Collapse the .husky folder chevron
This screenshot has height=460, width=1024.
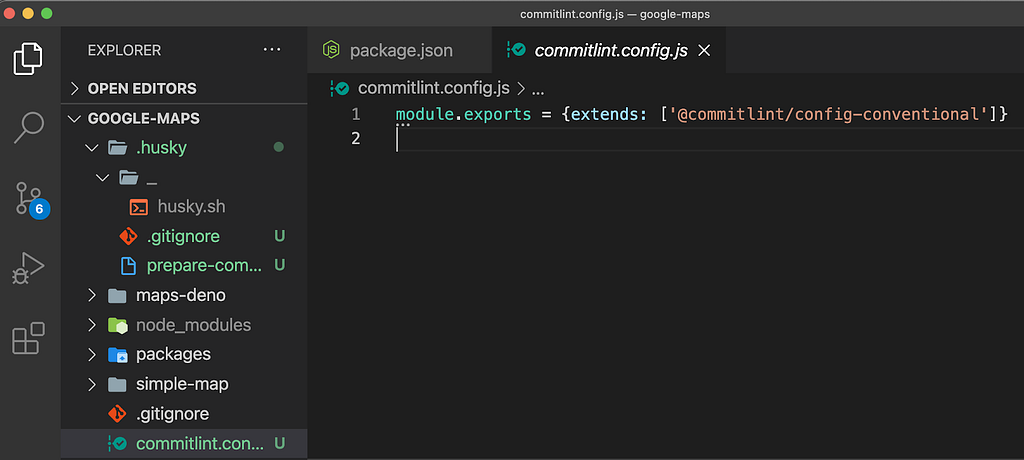(x=91, y=148)
